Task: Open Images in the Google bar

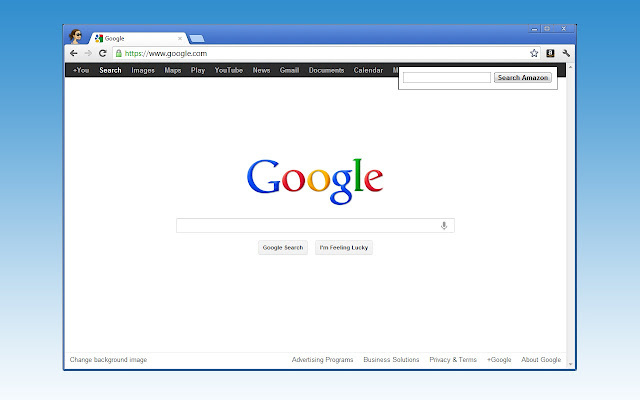Action: pyautogui.click(x=143, y=70)
